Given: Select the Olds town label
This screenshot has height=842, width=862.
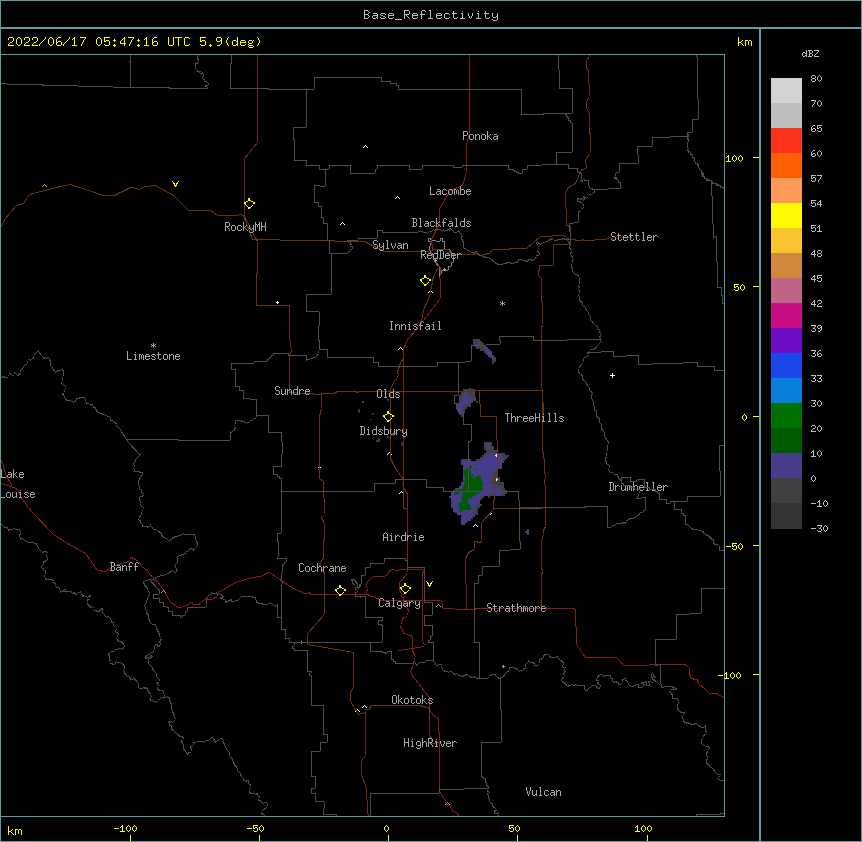Looking at the screenshot, I should tap(388, 394).
